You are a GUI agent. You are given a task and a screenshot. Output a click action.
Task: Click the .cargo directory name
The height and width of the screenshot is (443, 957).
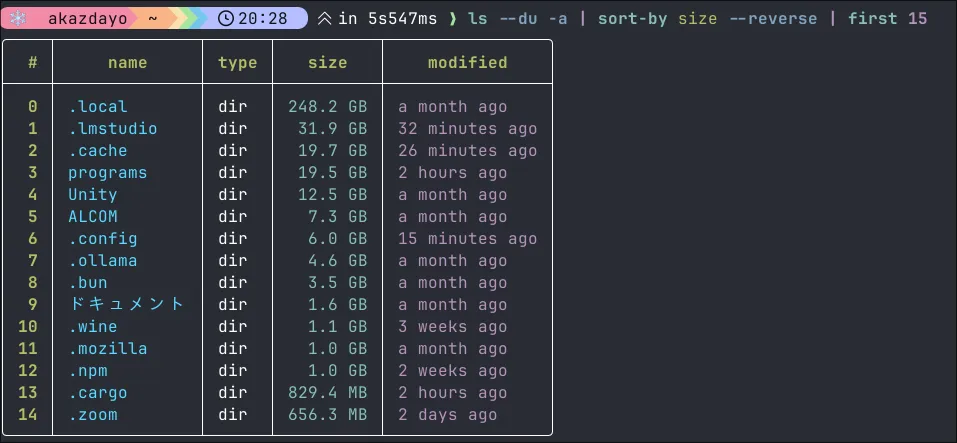pyautogui.click(x=97, y=393)
